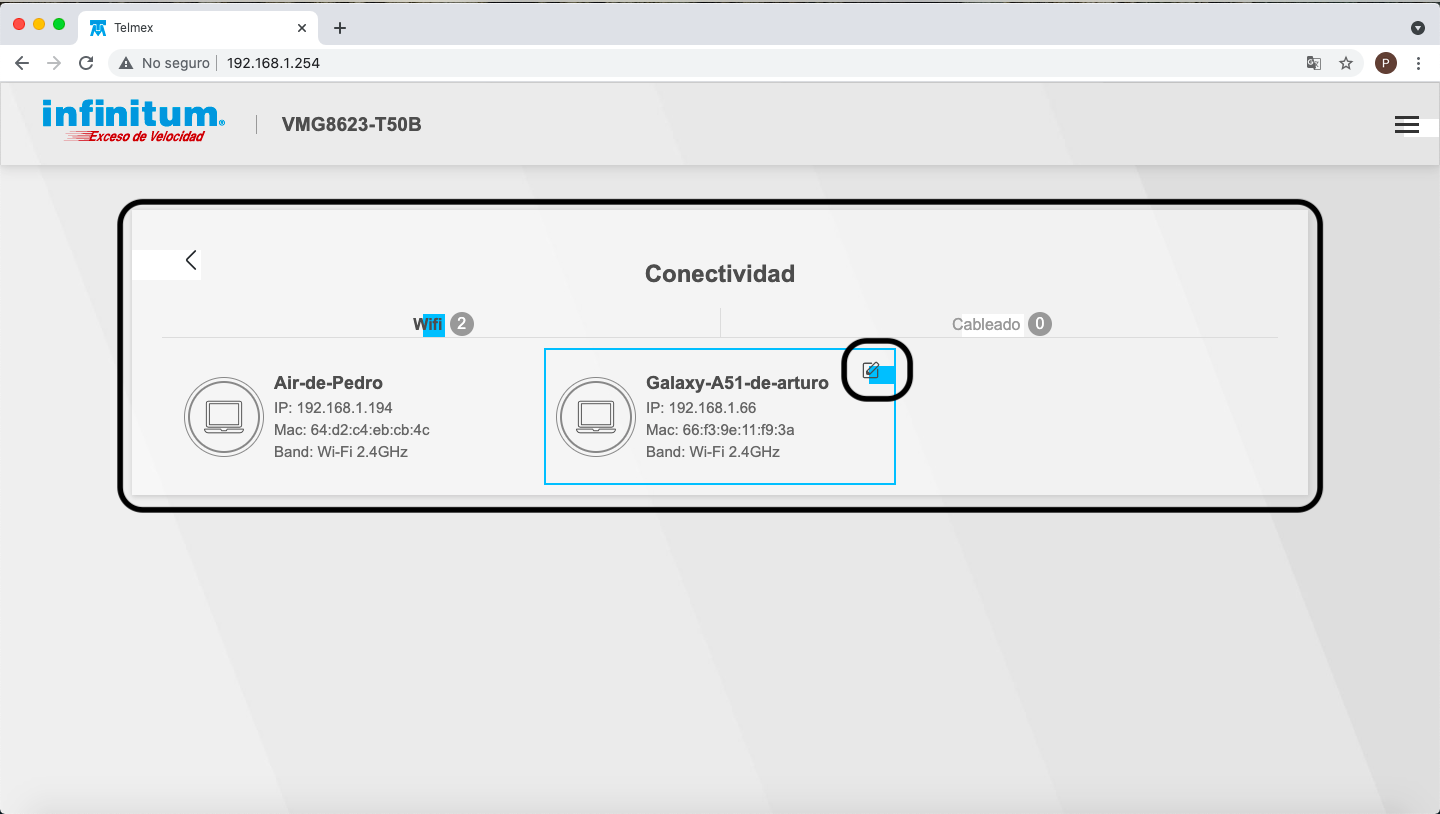Go back using the left chevron arrow
The height and width of the screenshot is (814, 1440).
point(191,260)
